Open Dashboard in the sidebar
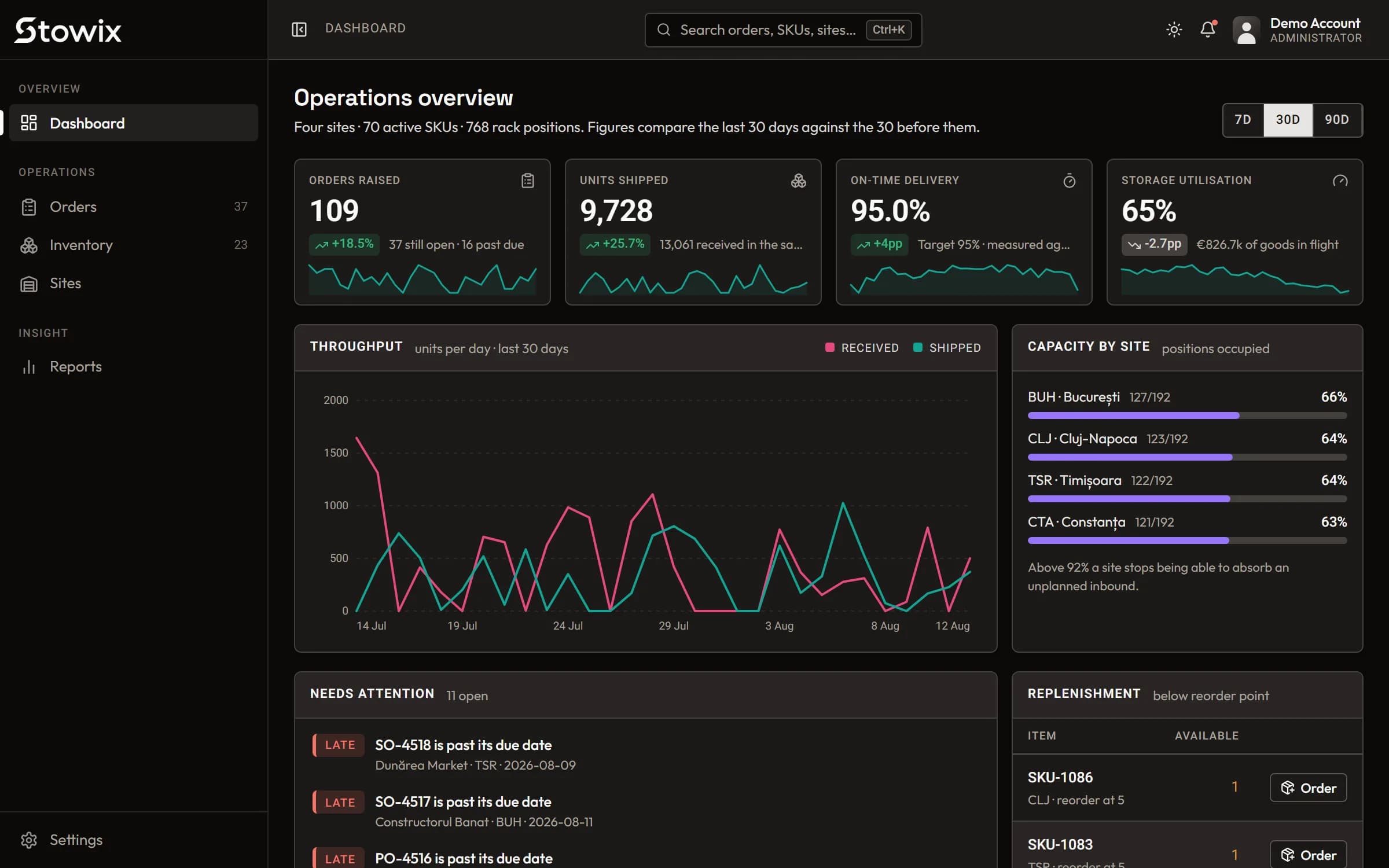The image size is (1389, 868). point(134,123)
